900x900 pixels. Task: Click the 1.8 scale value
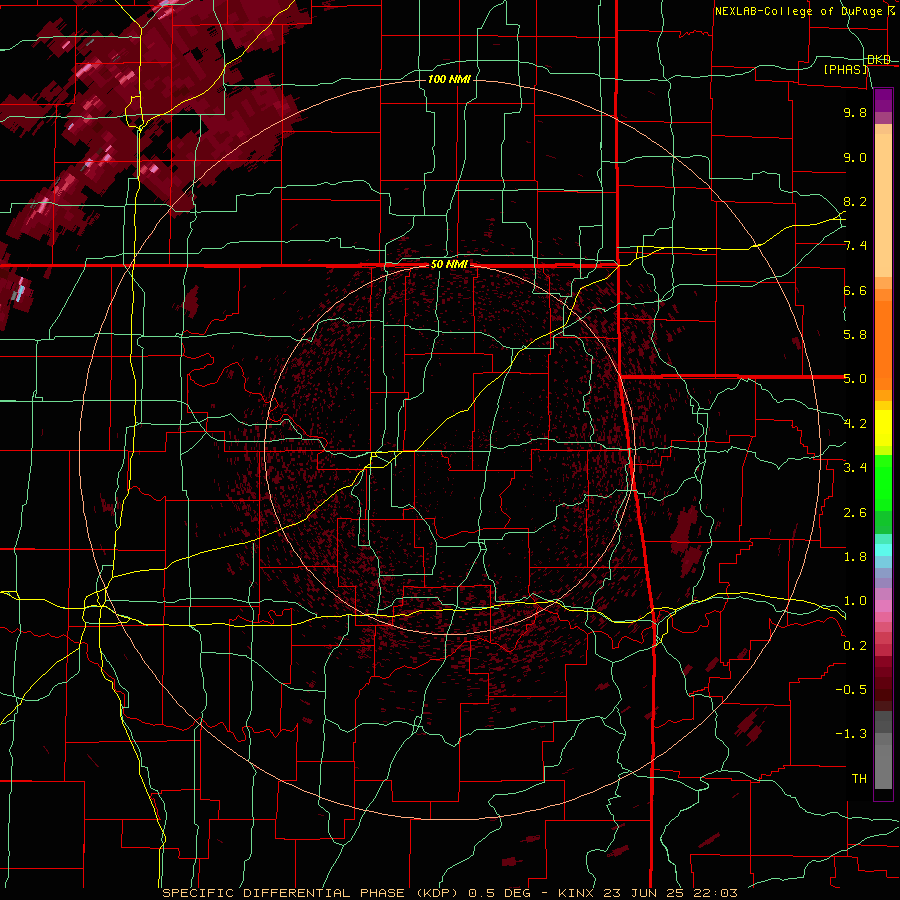[855, 557]
